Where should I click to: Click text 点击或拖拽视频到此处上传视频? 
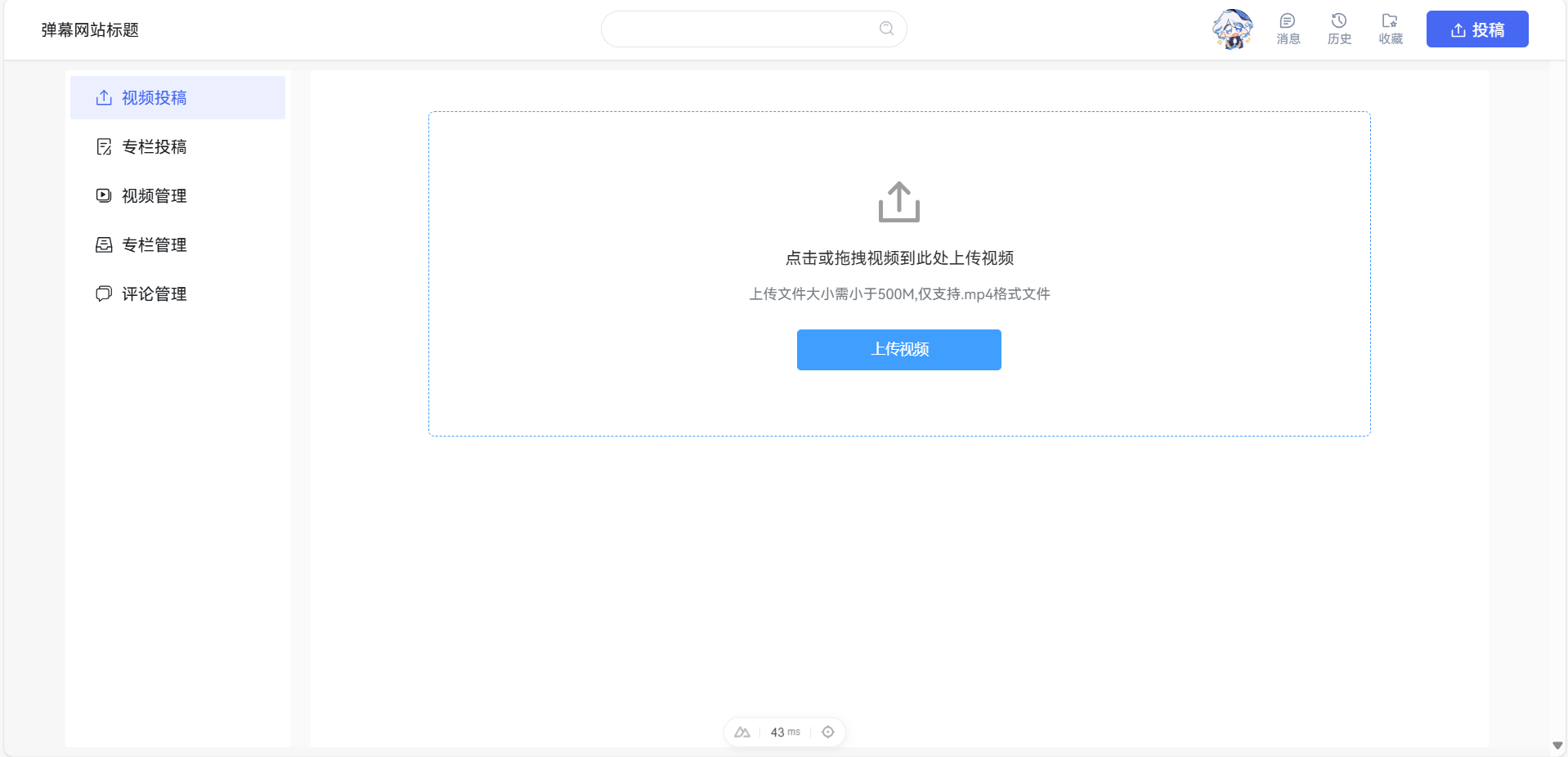(x=899, y=258)
